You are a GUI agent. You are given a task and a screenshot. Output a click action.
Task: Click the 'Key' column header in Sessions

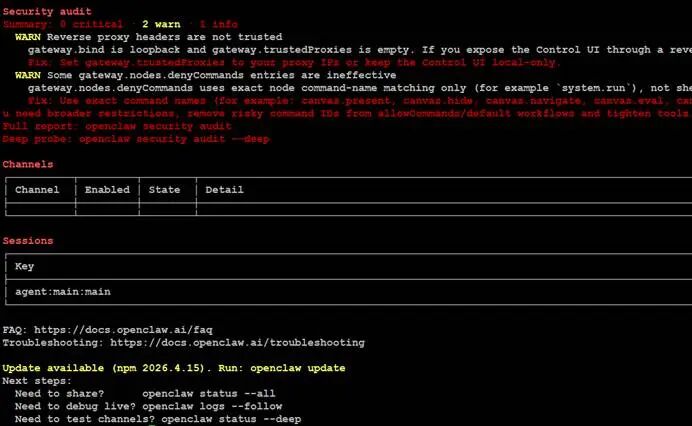click(24, 266)
